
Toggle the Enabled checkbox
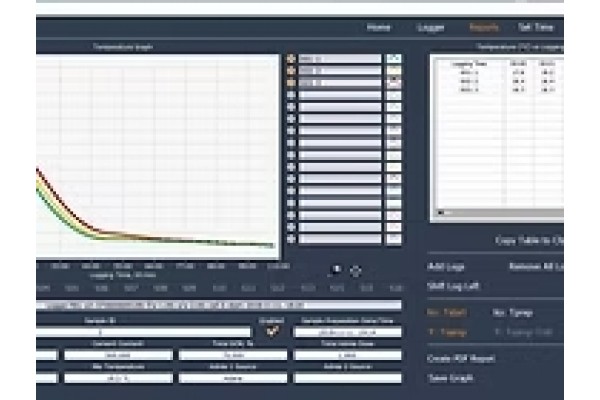272,331
